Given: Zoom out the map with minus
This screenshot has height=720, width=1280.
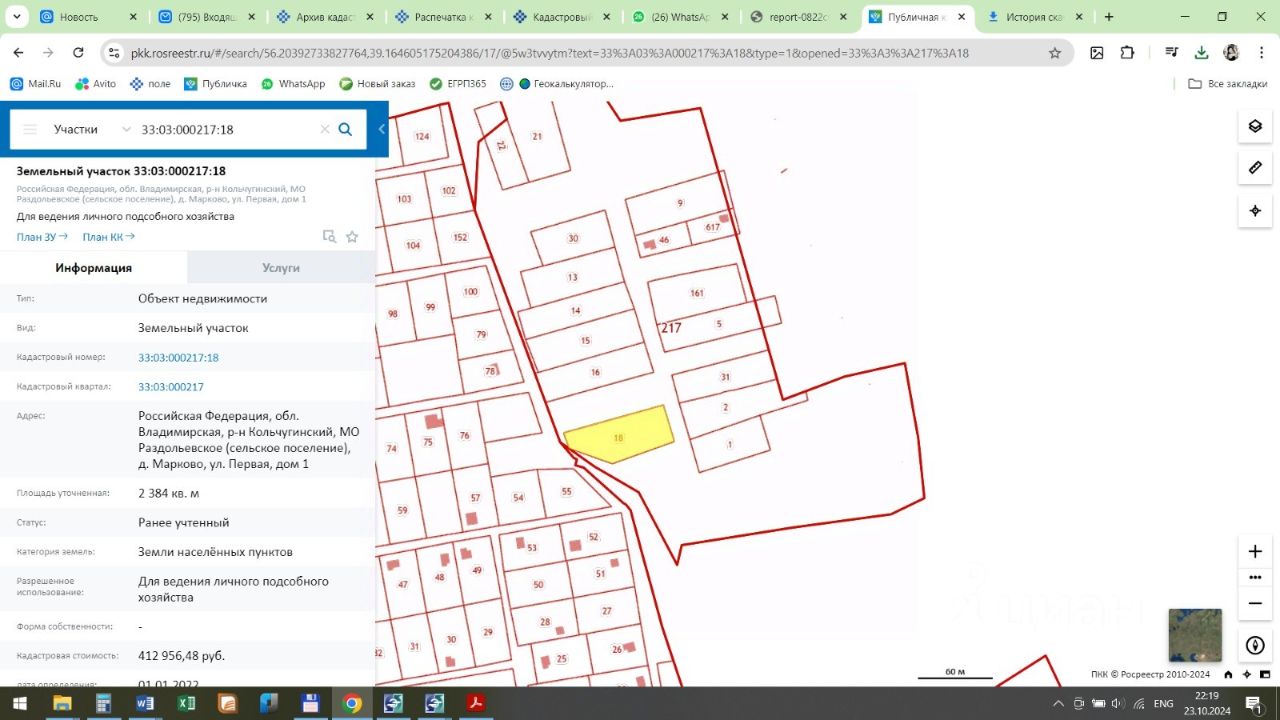Looking at the screenshot, I should click(x=1255, y=604).
